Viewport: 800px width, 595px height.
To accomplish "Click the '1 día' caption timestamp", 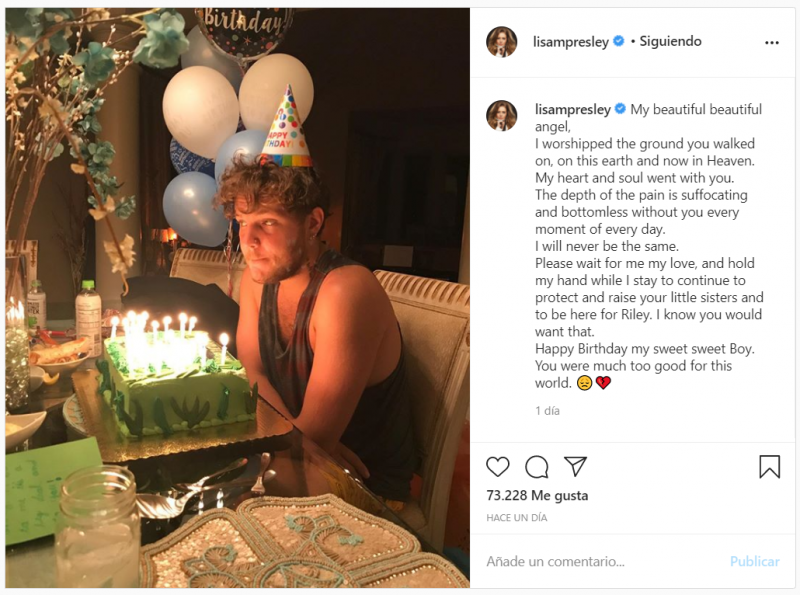I will [548, 411].
